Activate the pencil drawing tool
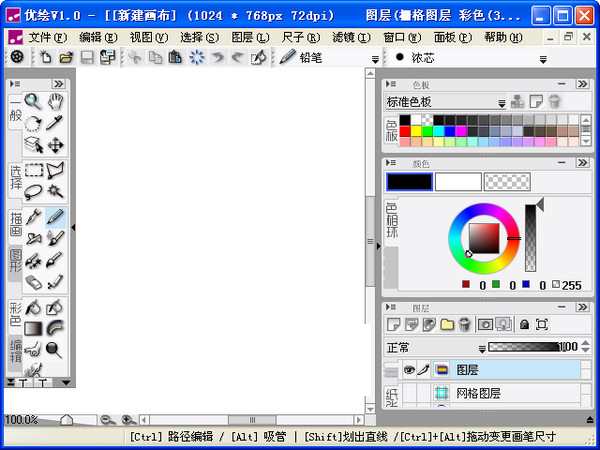Screen dimensions: 600x450 click(56, 215)
